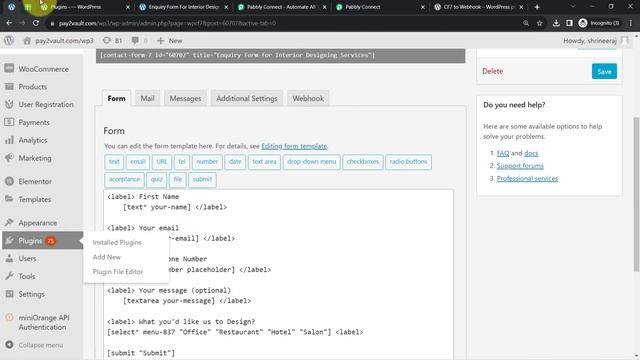The image size is (640, 360).
Task: Select Installed Plugins from the flyout
Action: 117,242
